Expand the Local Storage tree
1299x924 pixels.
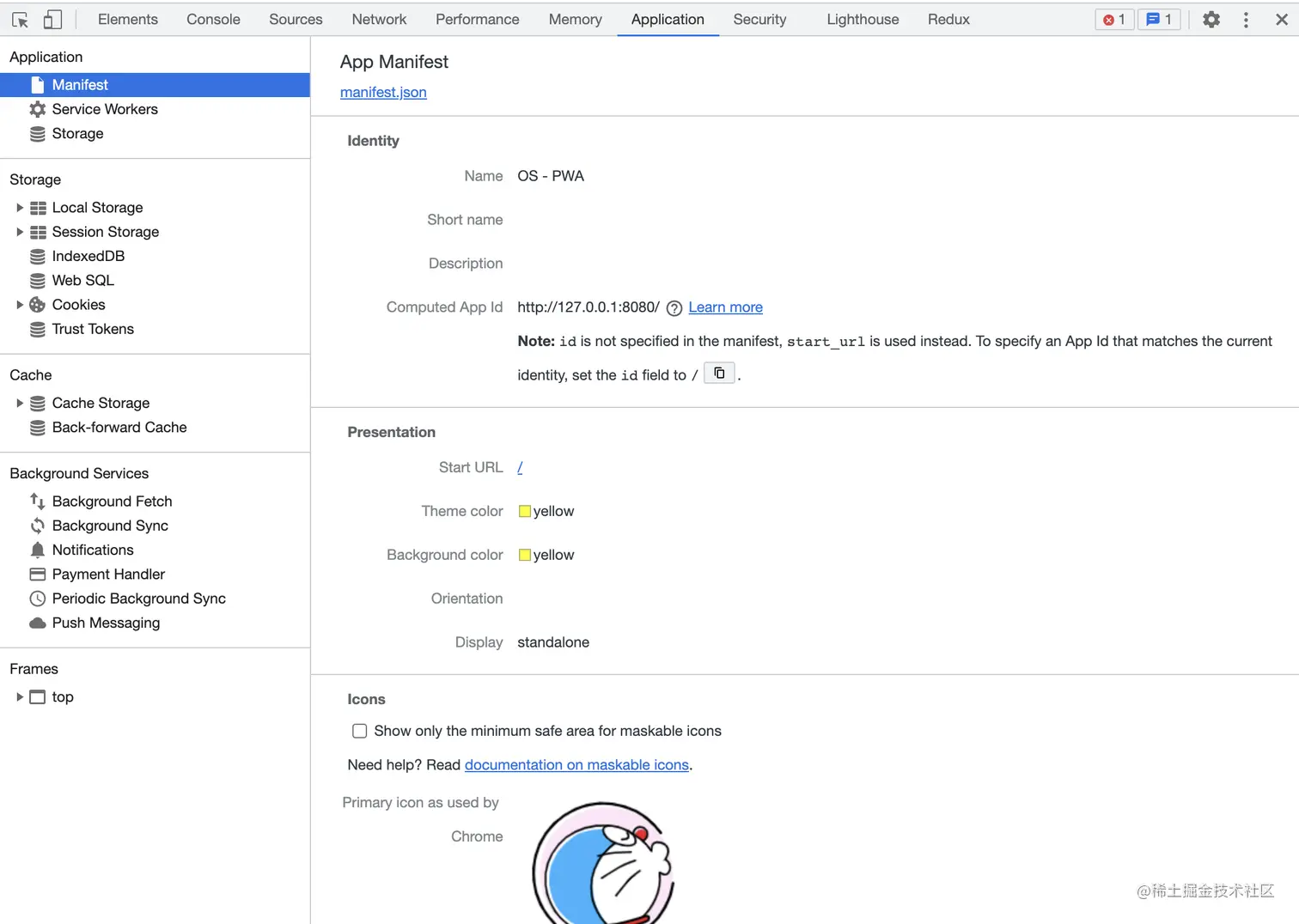coord(19,208)
